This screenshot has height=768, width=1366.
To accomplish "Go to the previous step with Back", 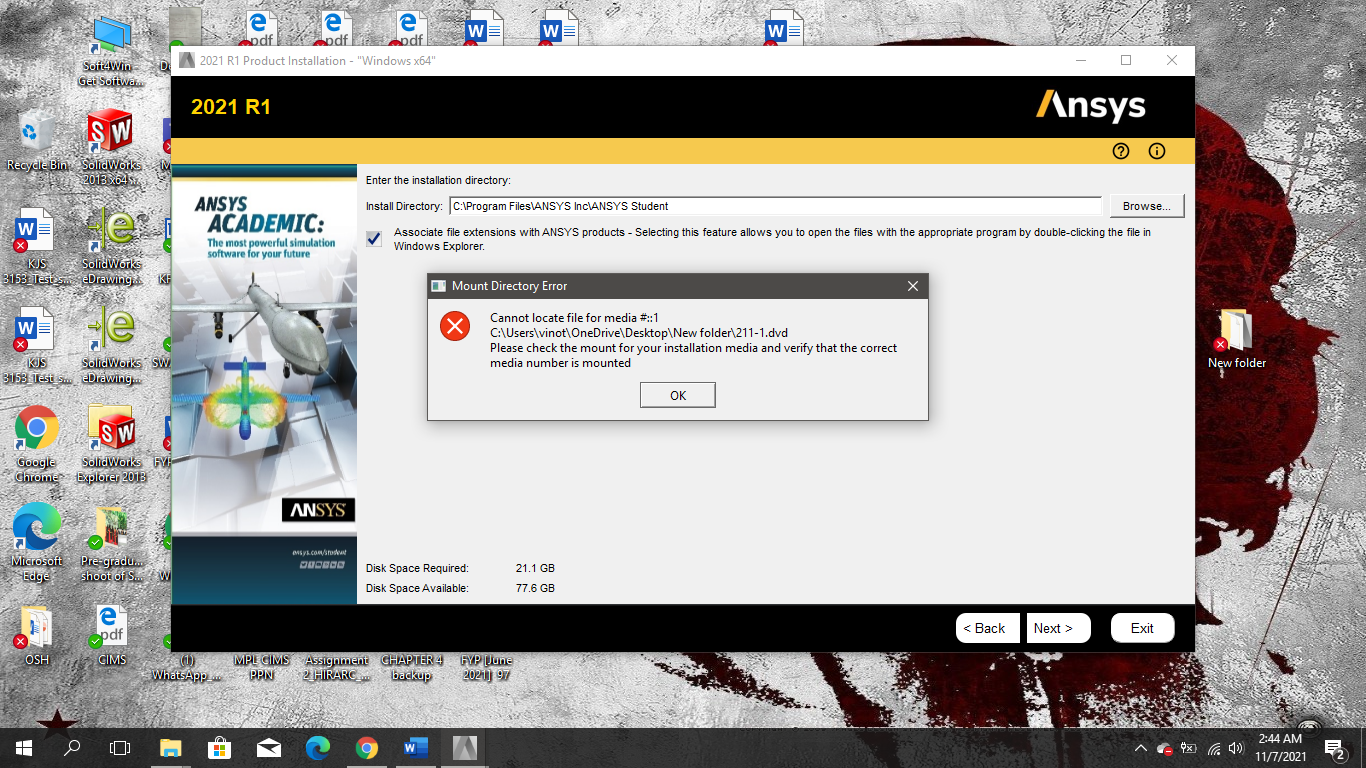I will [988, 628].
